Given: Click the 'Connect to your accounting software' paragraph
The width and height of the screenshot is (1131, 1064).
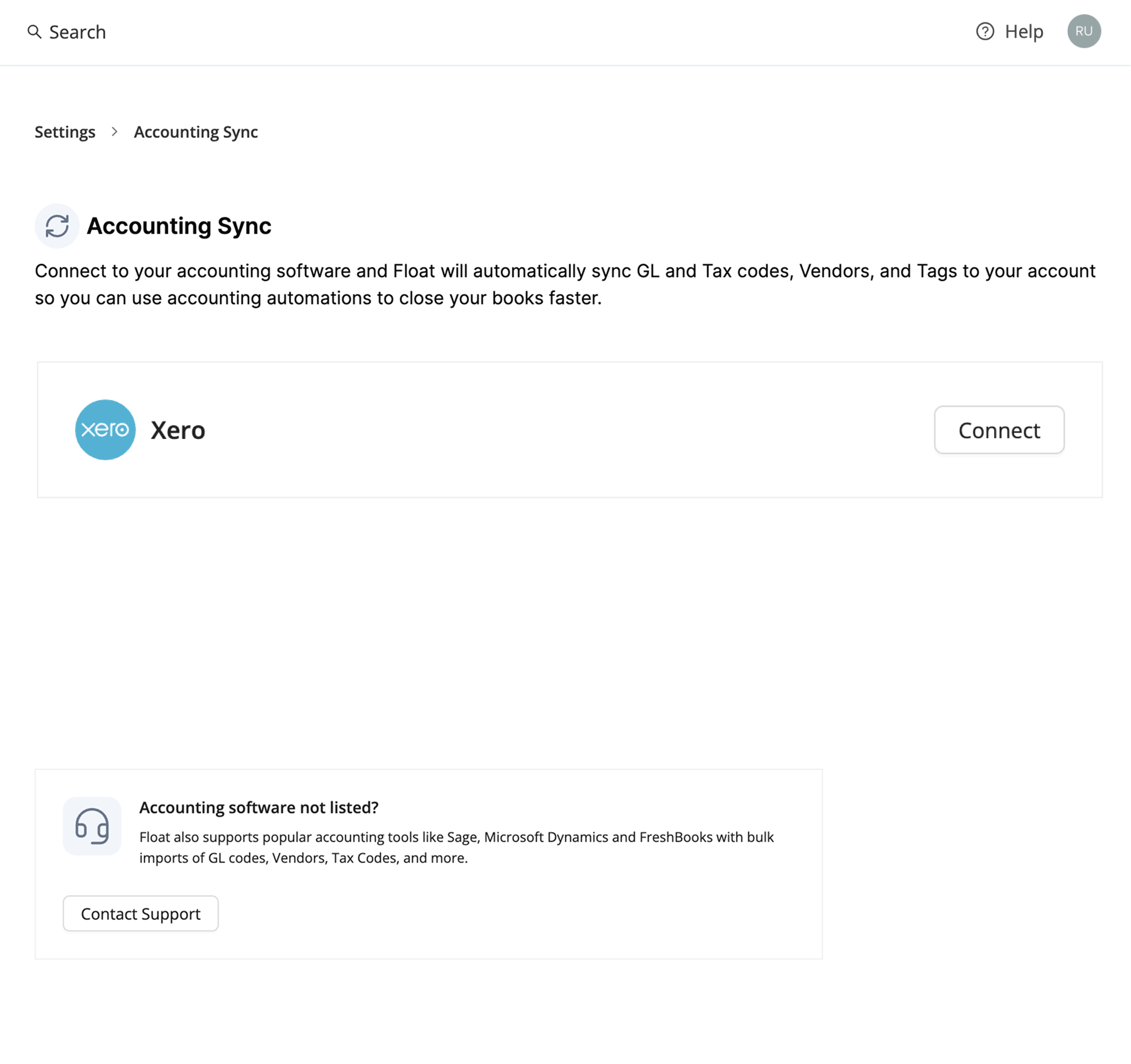Looking at the screenshot, I should pyautogui.click(x=565, y=284).
